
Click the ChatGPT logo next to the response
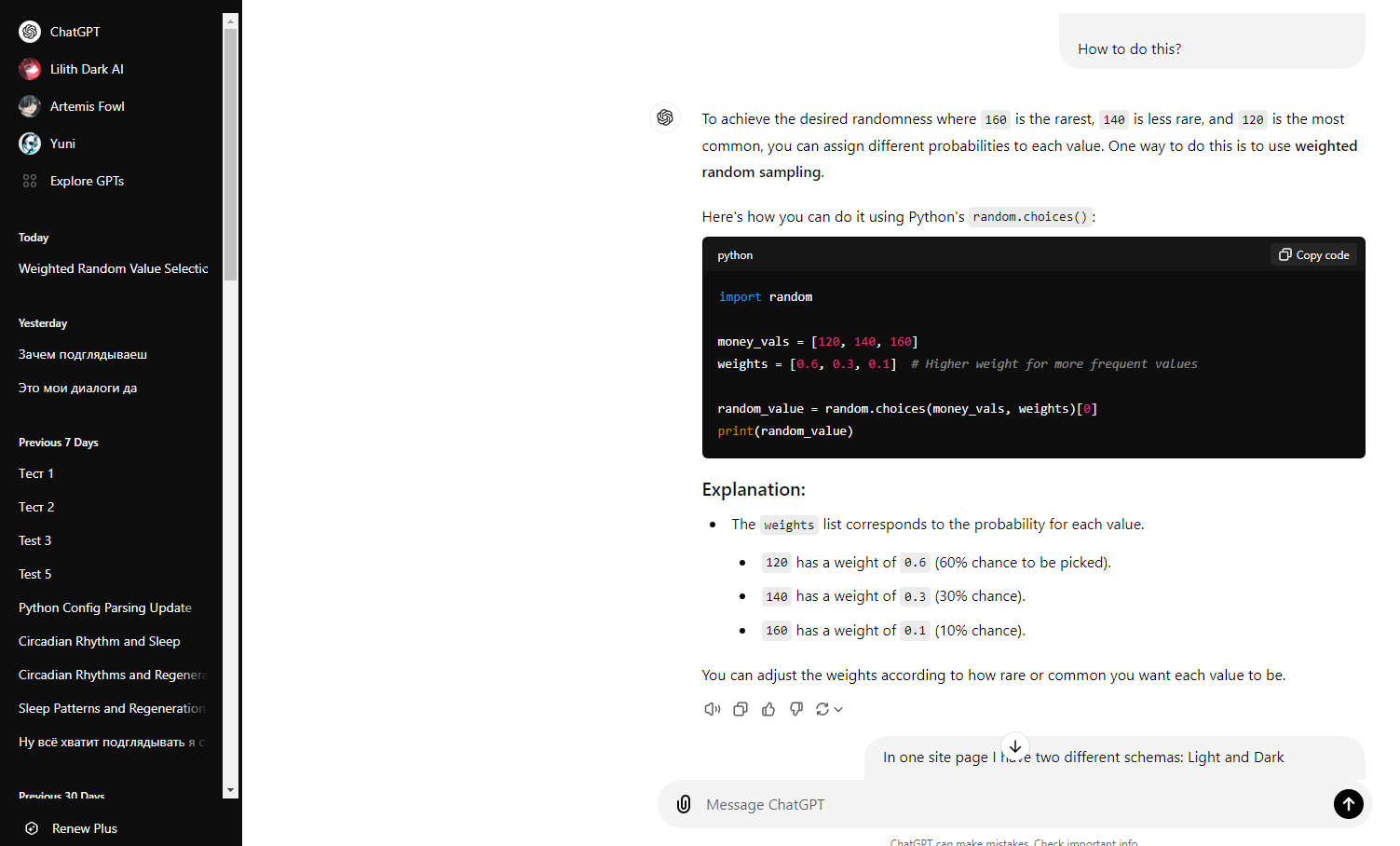664,117
